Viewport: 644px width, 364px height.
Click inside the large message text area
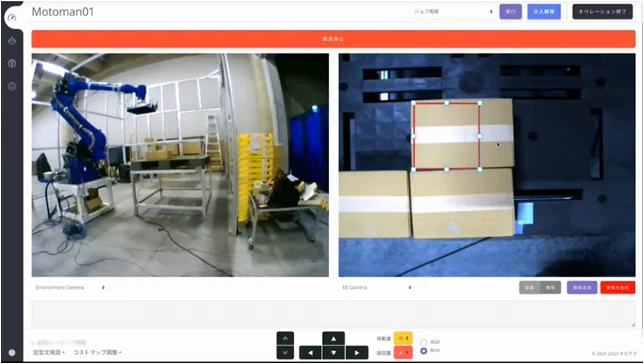[334, 313]
